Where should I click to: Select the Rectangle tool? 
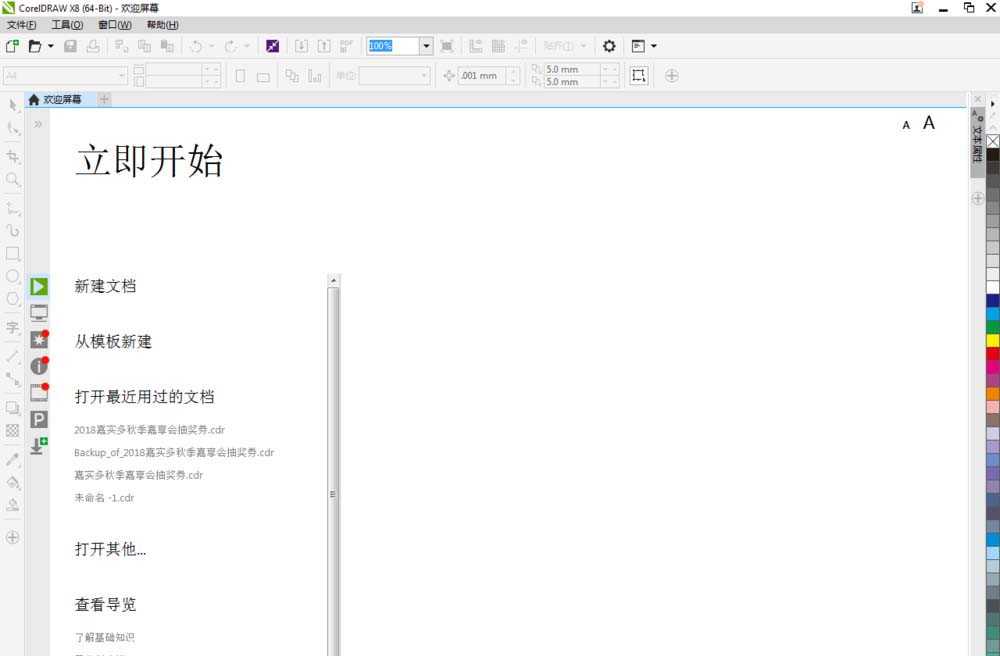click(x=13, y=253)
